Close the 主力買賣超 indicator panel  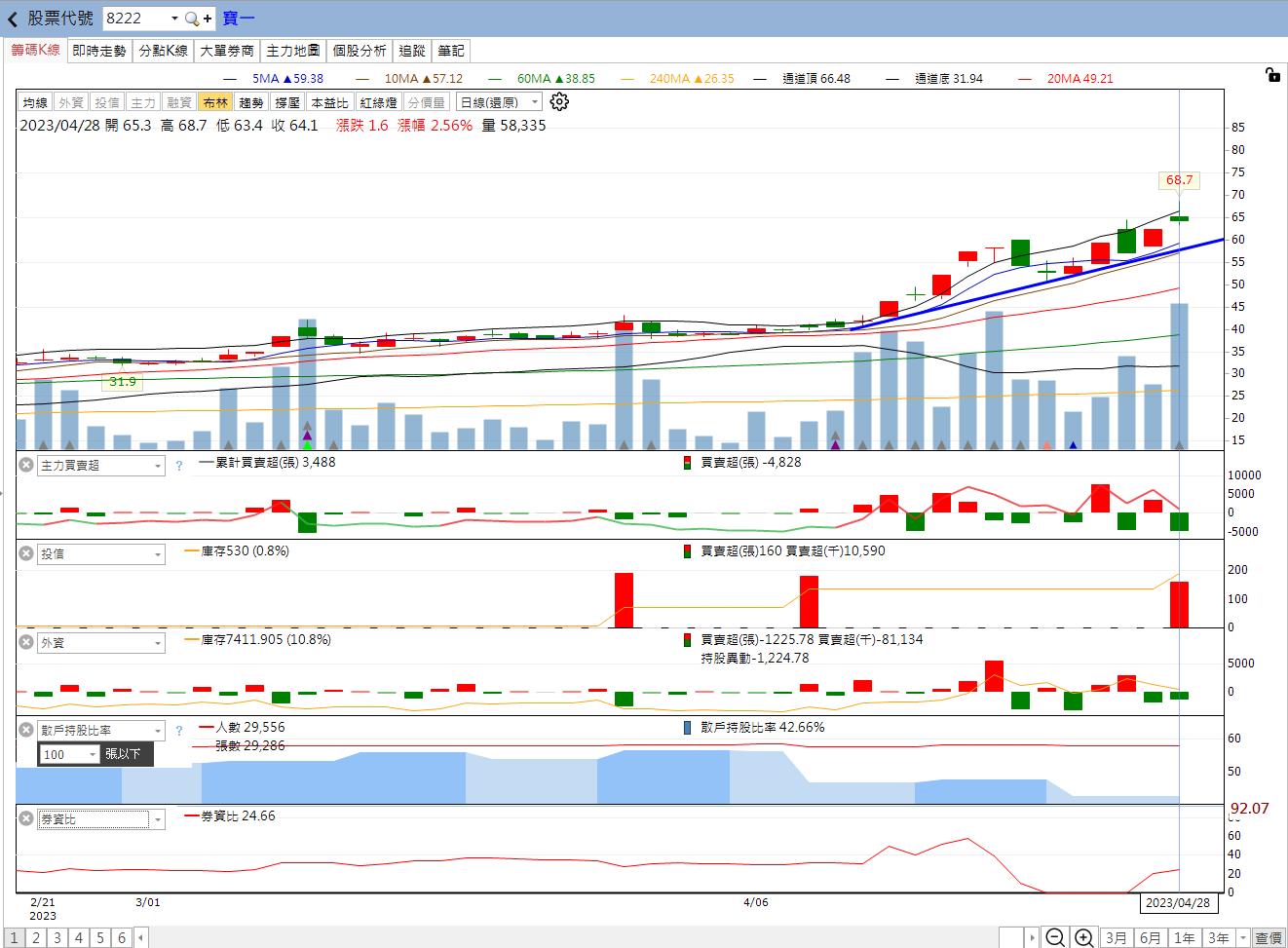point(27,465)
